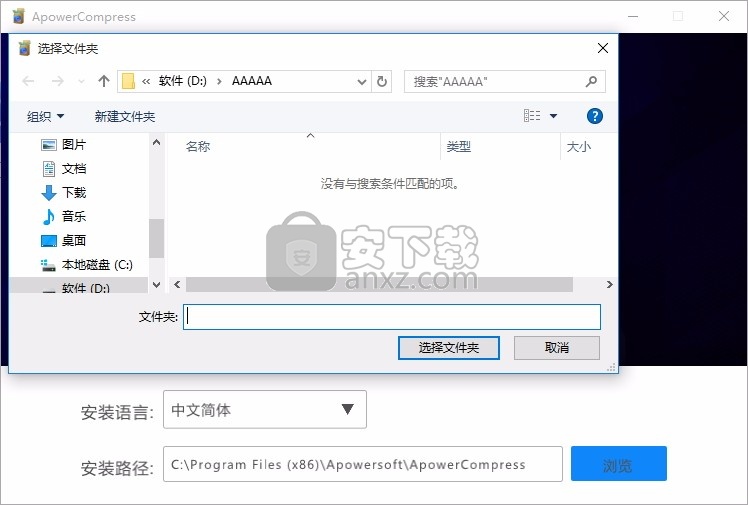
Task: Click horizontal scrollbar left arrow
Action: 177,285
